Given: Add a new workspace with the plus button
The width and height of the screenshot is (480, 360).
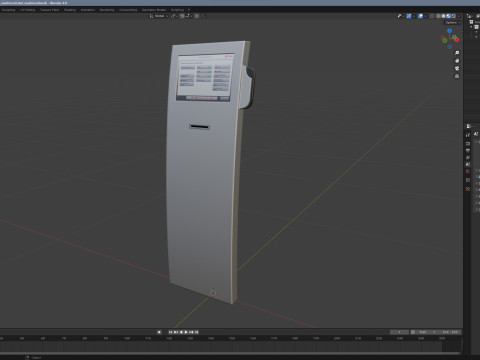Looking at the screenshot, I should (189, 10).
